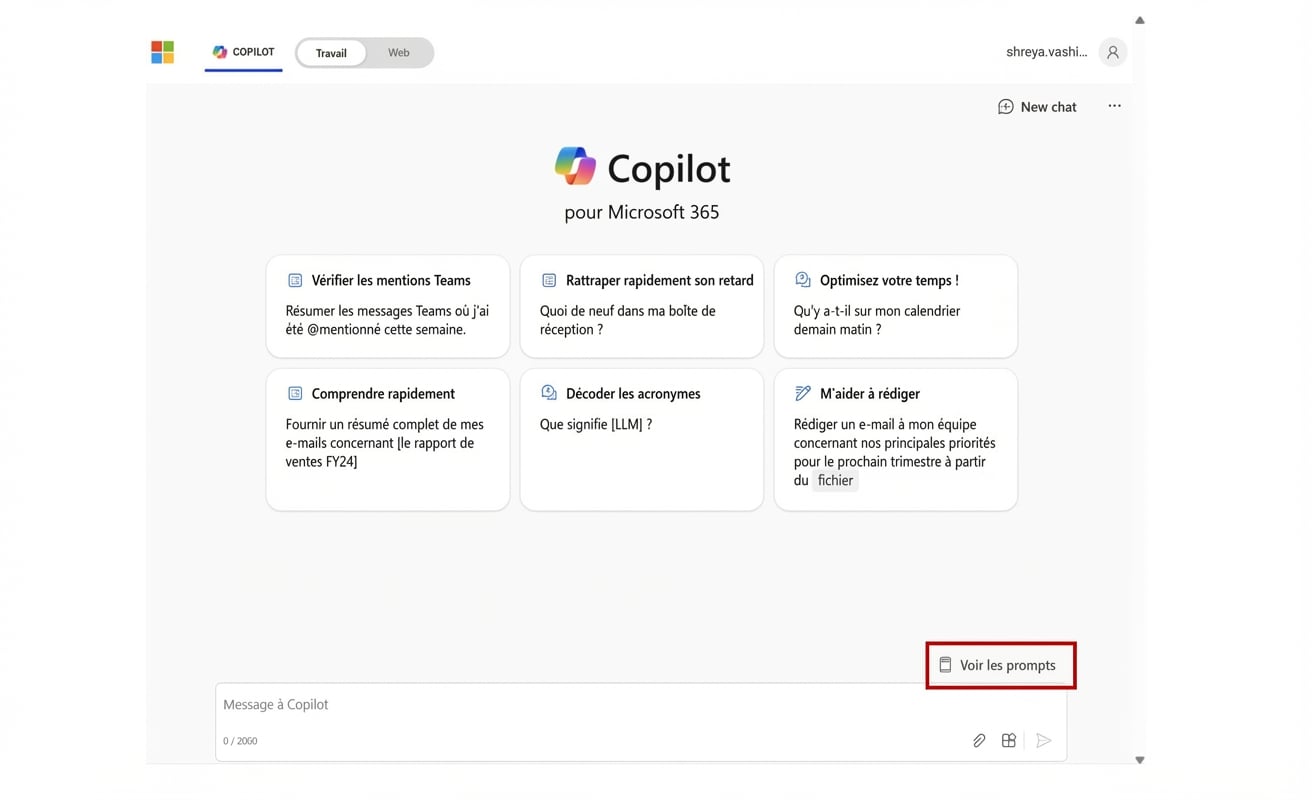Select the attachment paperclip icon
This screenshot has height=800, width=1312.
978,740
